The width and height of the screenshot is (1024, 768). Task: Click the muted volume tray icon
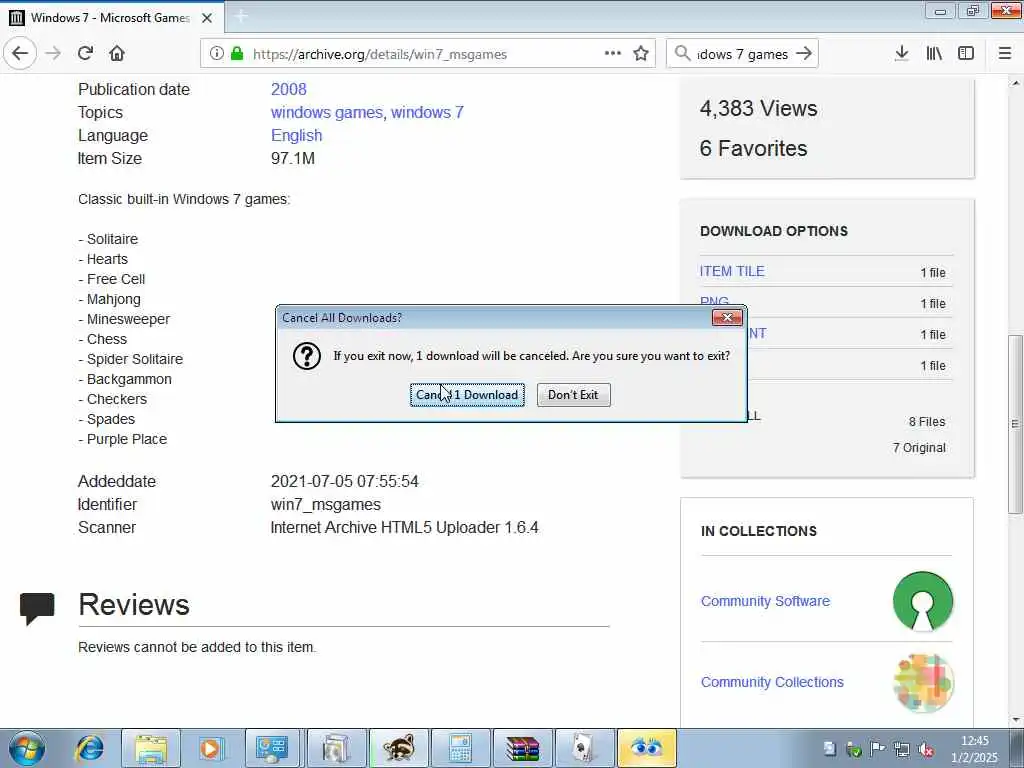coord(926,750)
